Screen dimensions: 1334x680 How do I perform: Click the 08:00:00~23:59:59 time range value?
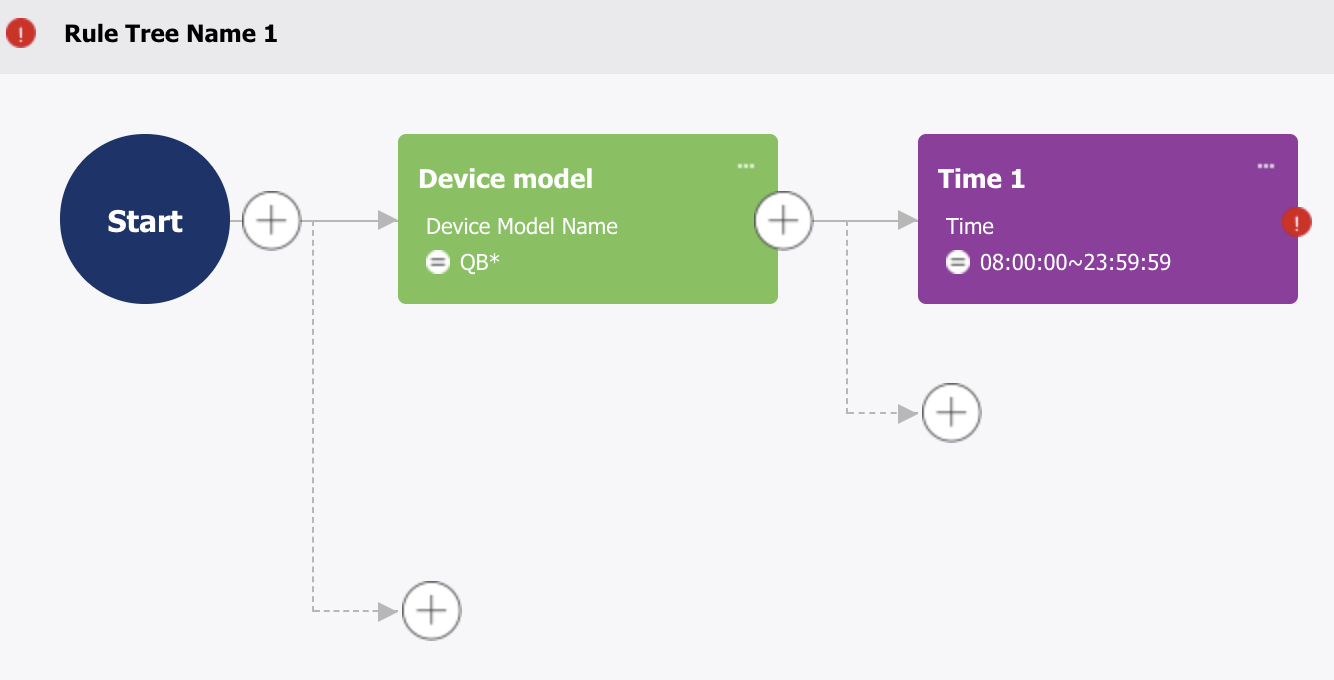[x=1075, y=263]
